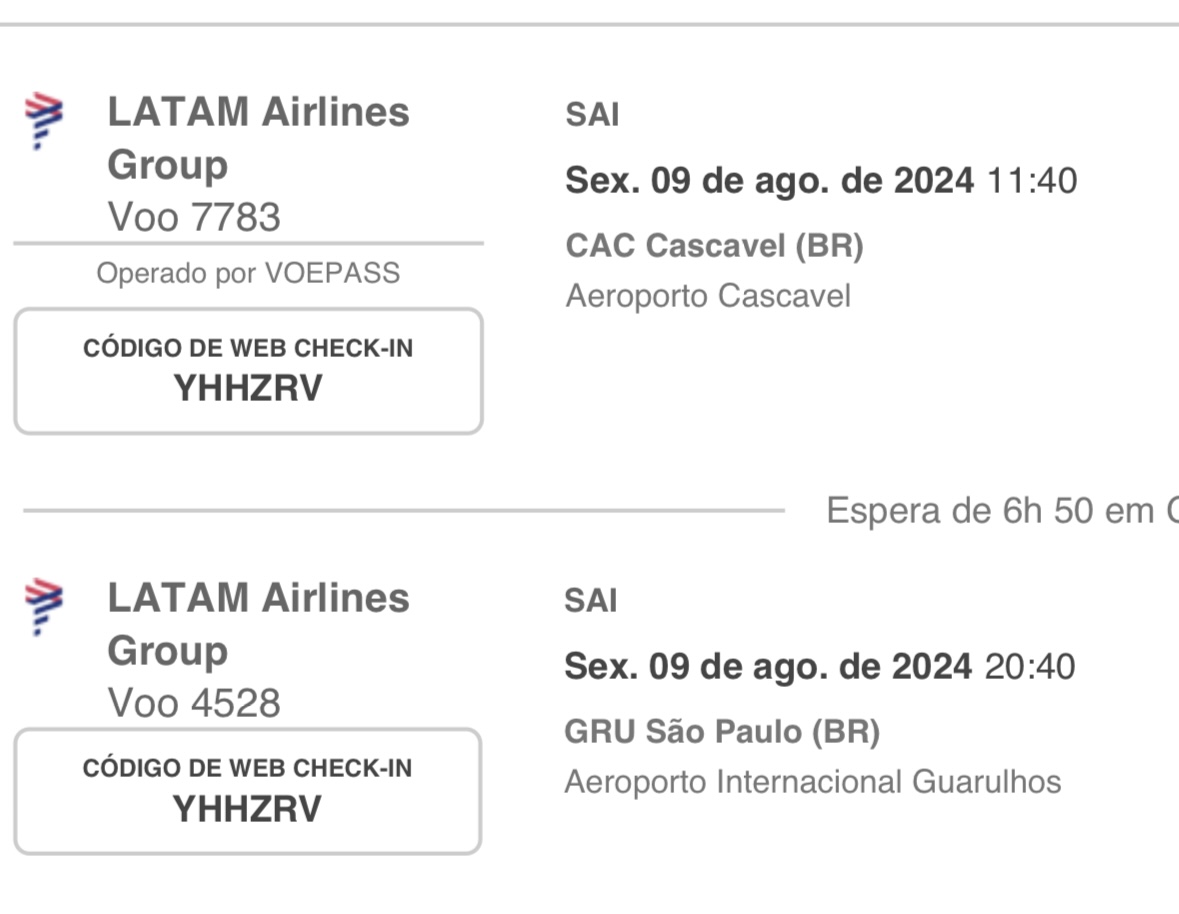The image size is (1179, 914).
Task: Click the first 'SAI' departure label
Action: point(593,115)
